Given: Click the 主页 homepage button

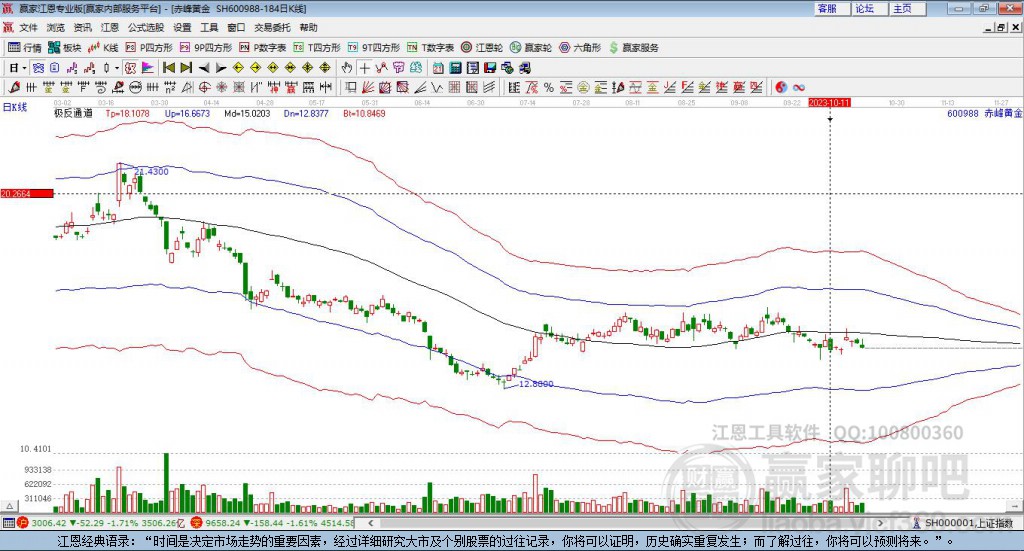Looking at the screenshot, I should click(x=908, y=8).
